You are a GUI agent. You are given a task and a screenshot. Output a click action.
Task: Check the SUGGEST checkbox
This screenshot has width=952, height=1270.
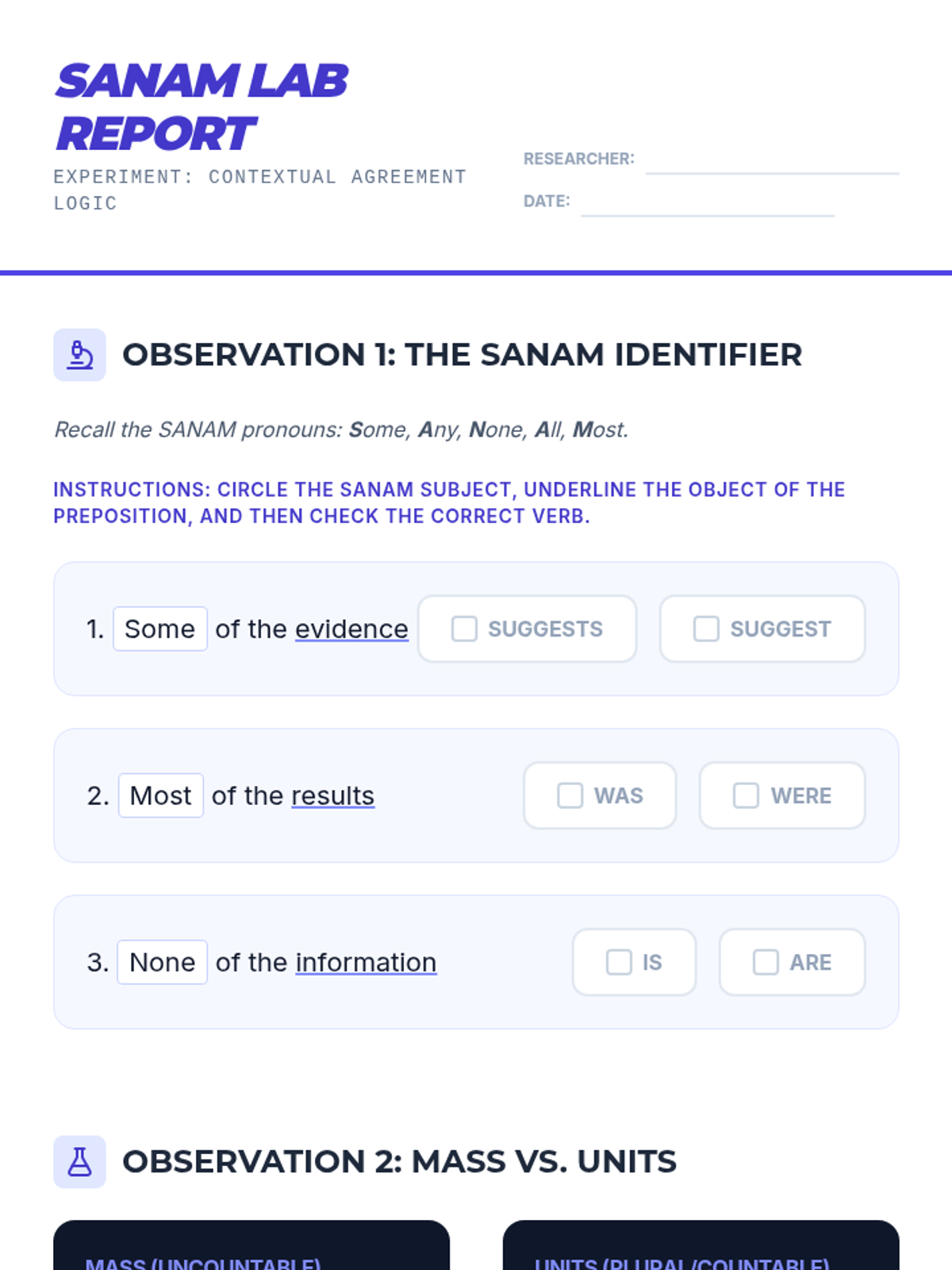coord(706,629)
